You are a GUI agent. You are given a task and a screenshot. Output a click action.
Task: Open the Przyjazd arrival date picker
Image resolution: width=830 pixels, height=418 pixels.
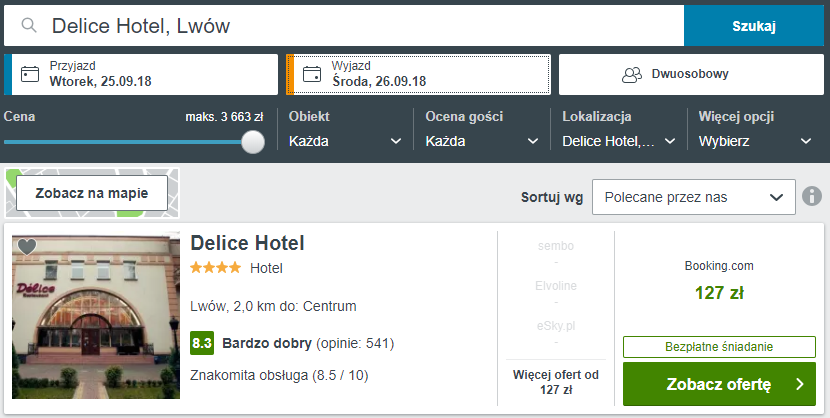[x=141, y=74]
